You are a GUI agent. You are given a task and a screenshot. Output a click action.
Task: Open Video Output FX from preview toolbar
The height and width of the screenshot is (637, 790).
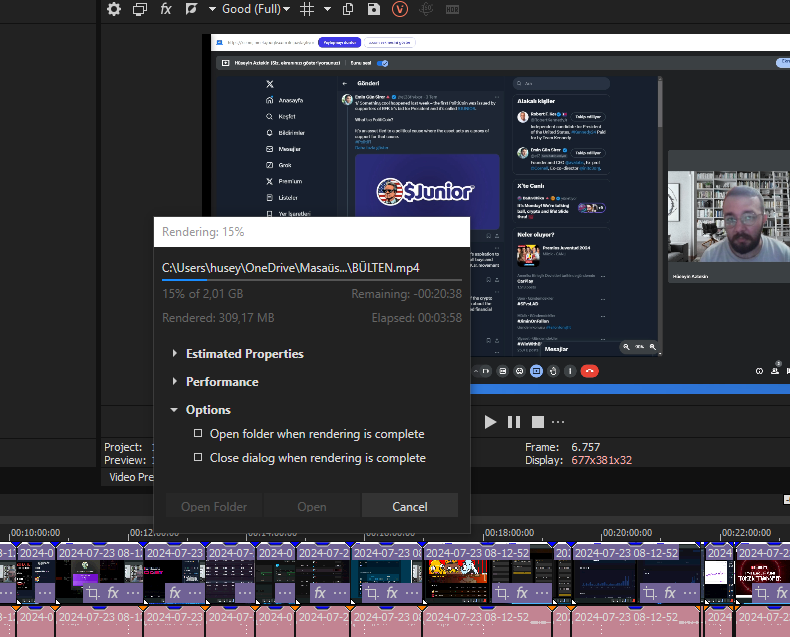(x=166, y=9)
